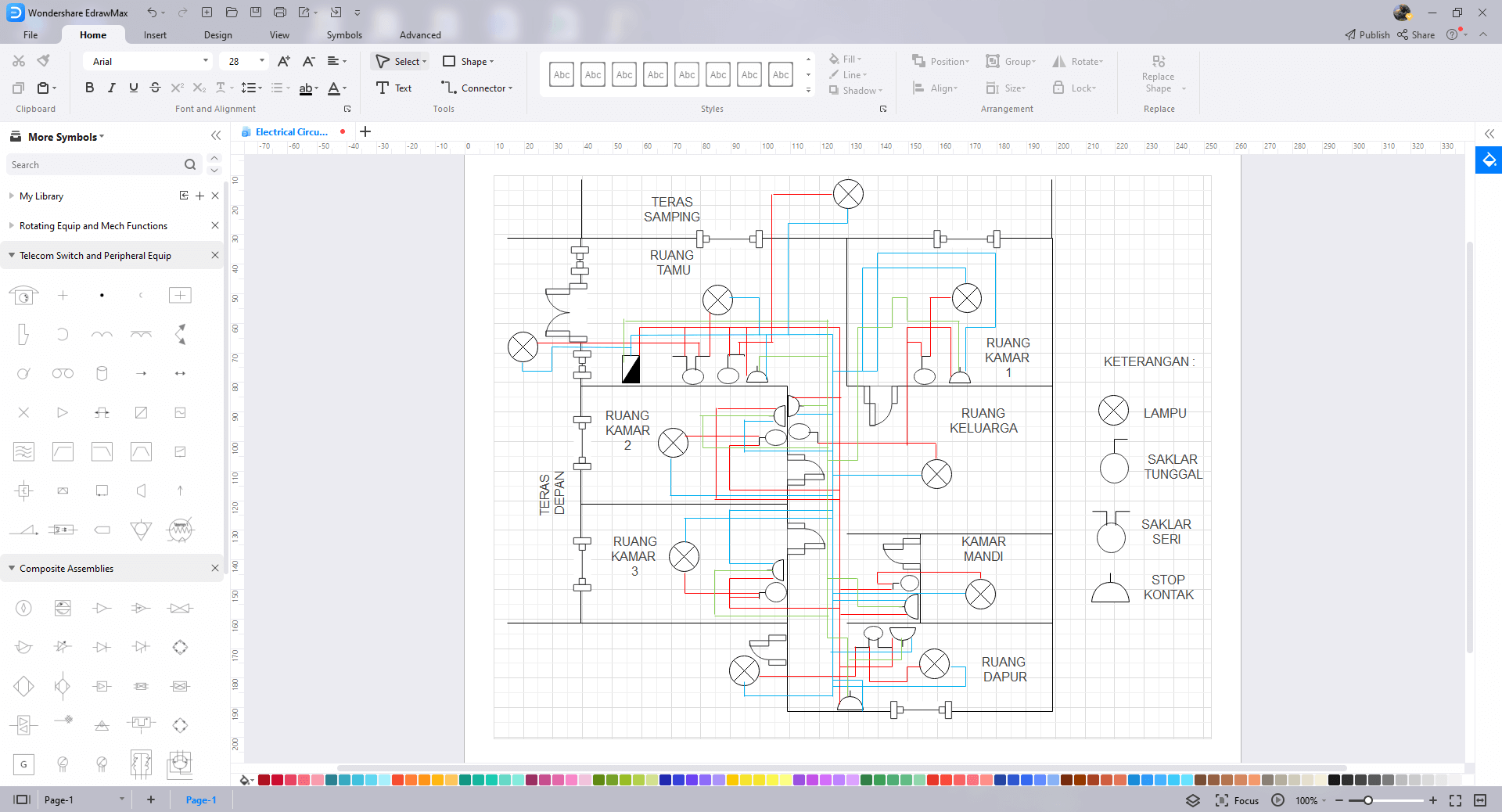Screen dimensions: 1502x812
Task: Open the Connector tool
Action: tap(476, 88)
